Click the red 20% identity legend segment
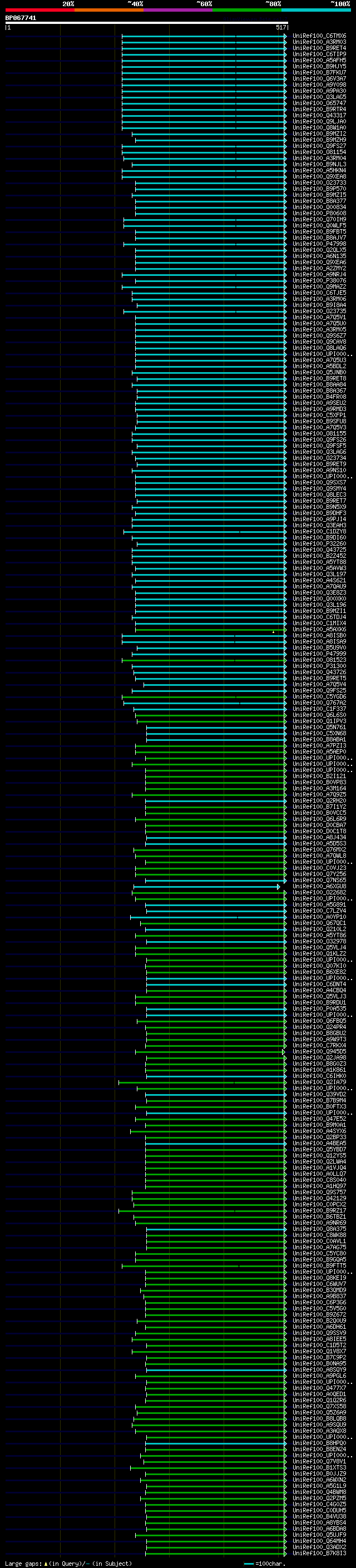356x1568 pixels. pos(39,10)
